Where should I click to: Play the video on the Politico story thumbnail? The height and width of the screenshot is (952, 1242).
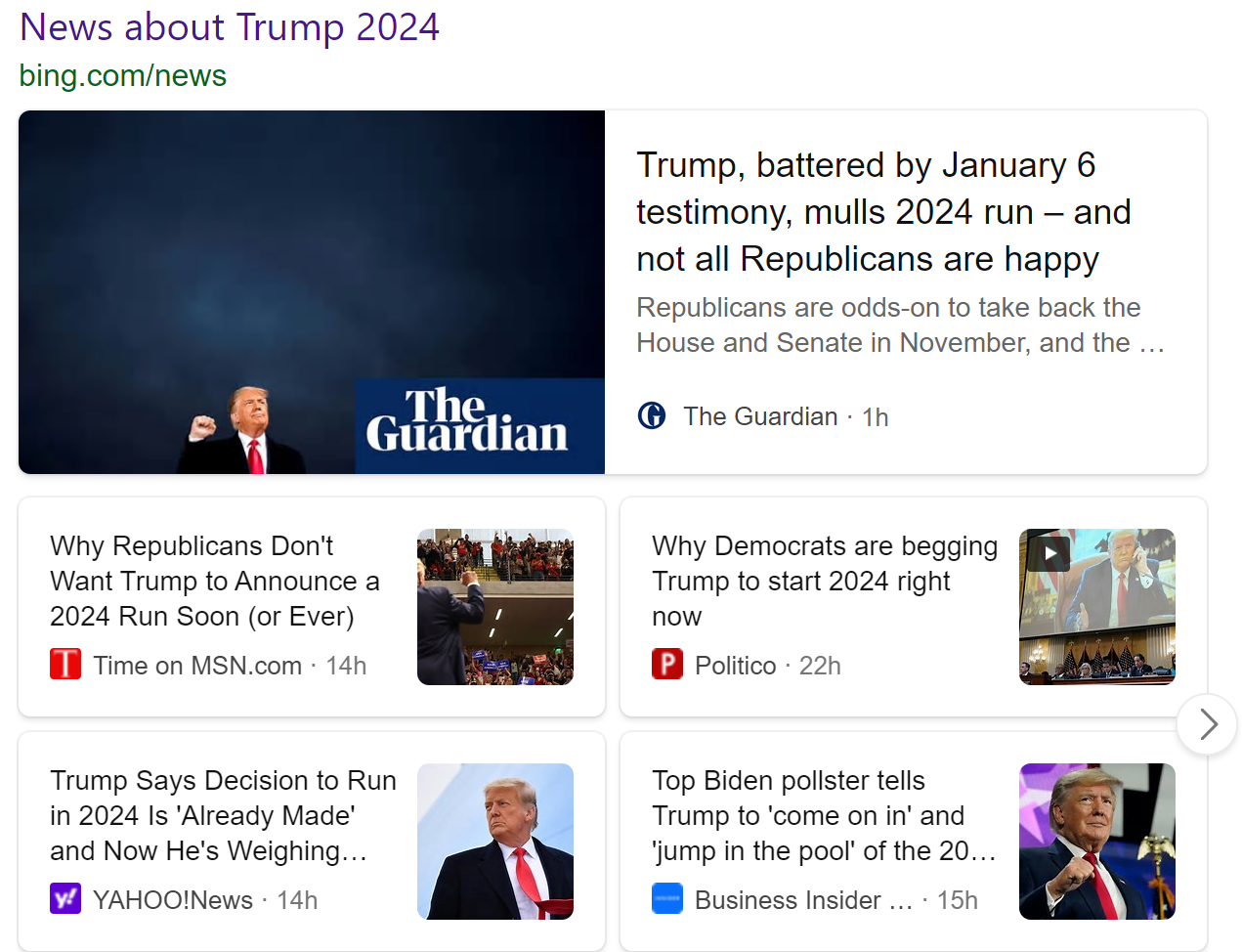[x=1049, y=553]
